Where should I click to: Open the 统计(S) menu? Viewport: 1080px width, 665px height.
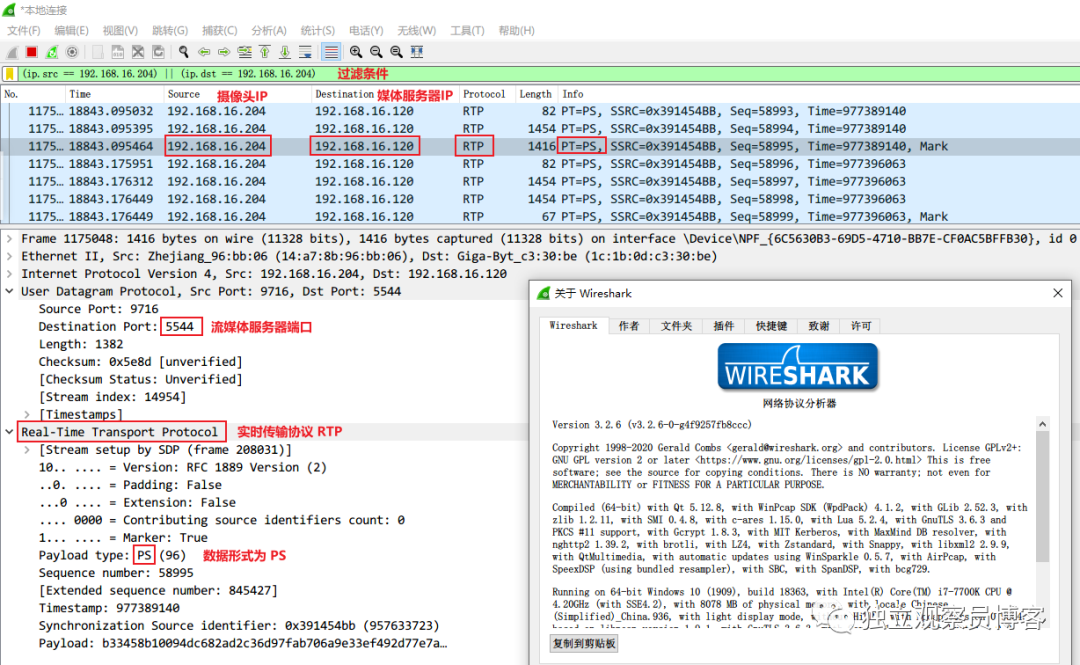(x=318, y=30)
